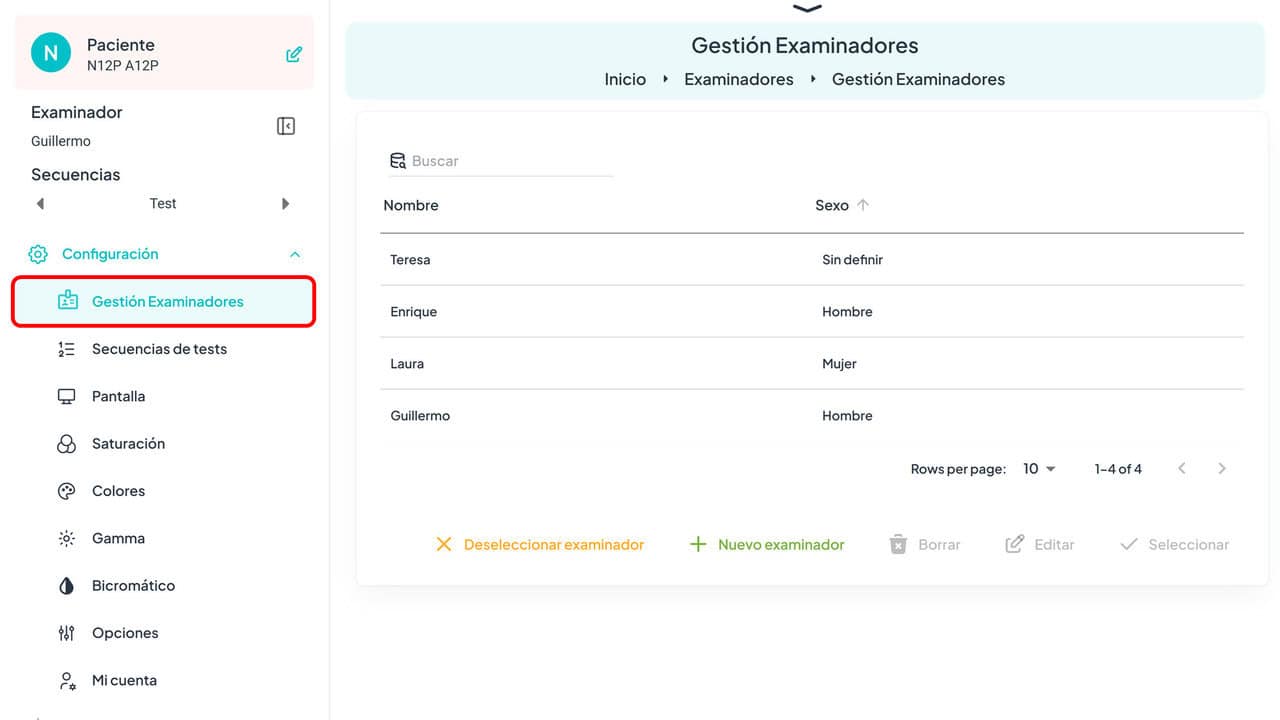Click the Saturación circles icon

[67, 444]
